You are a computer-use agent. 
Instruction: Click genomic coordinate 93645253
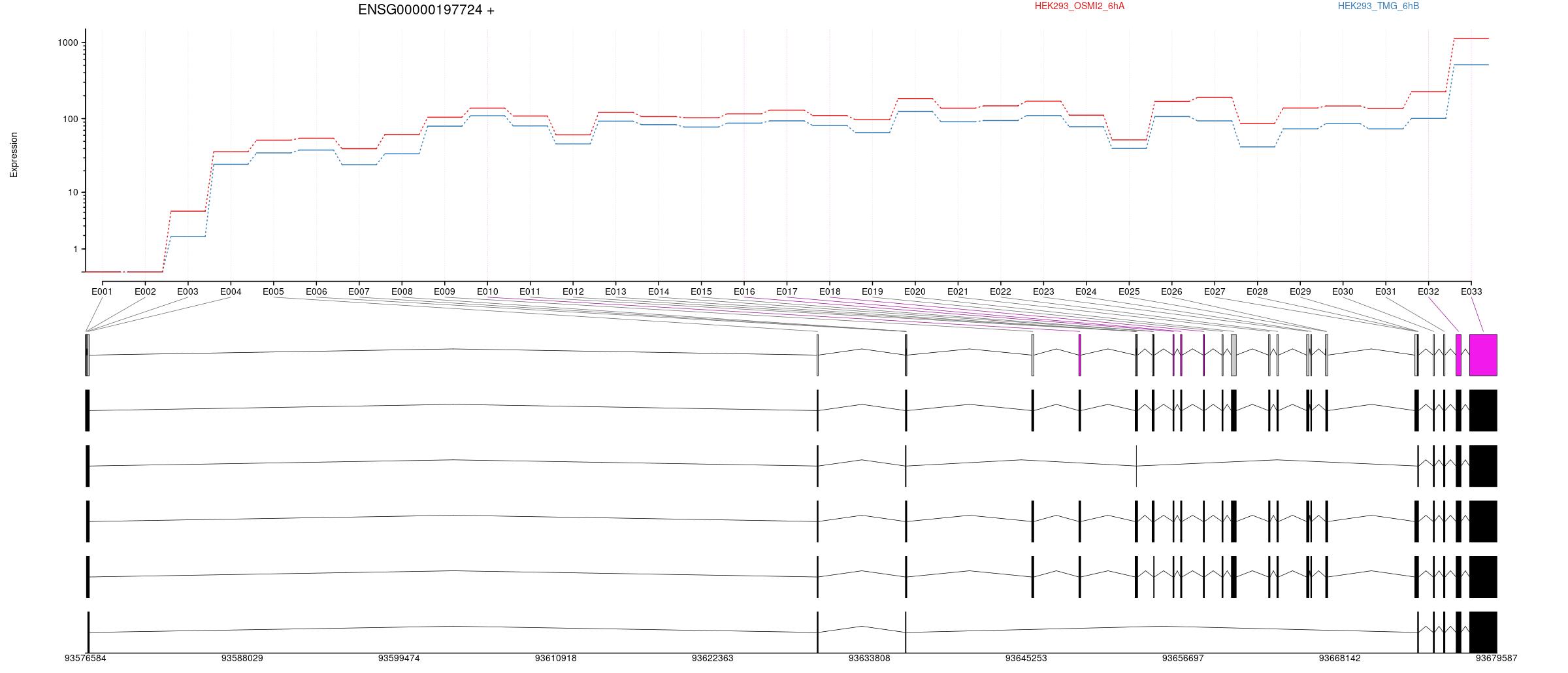[1026, 658]
